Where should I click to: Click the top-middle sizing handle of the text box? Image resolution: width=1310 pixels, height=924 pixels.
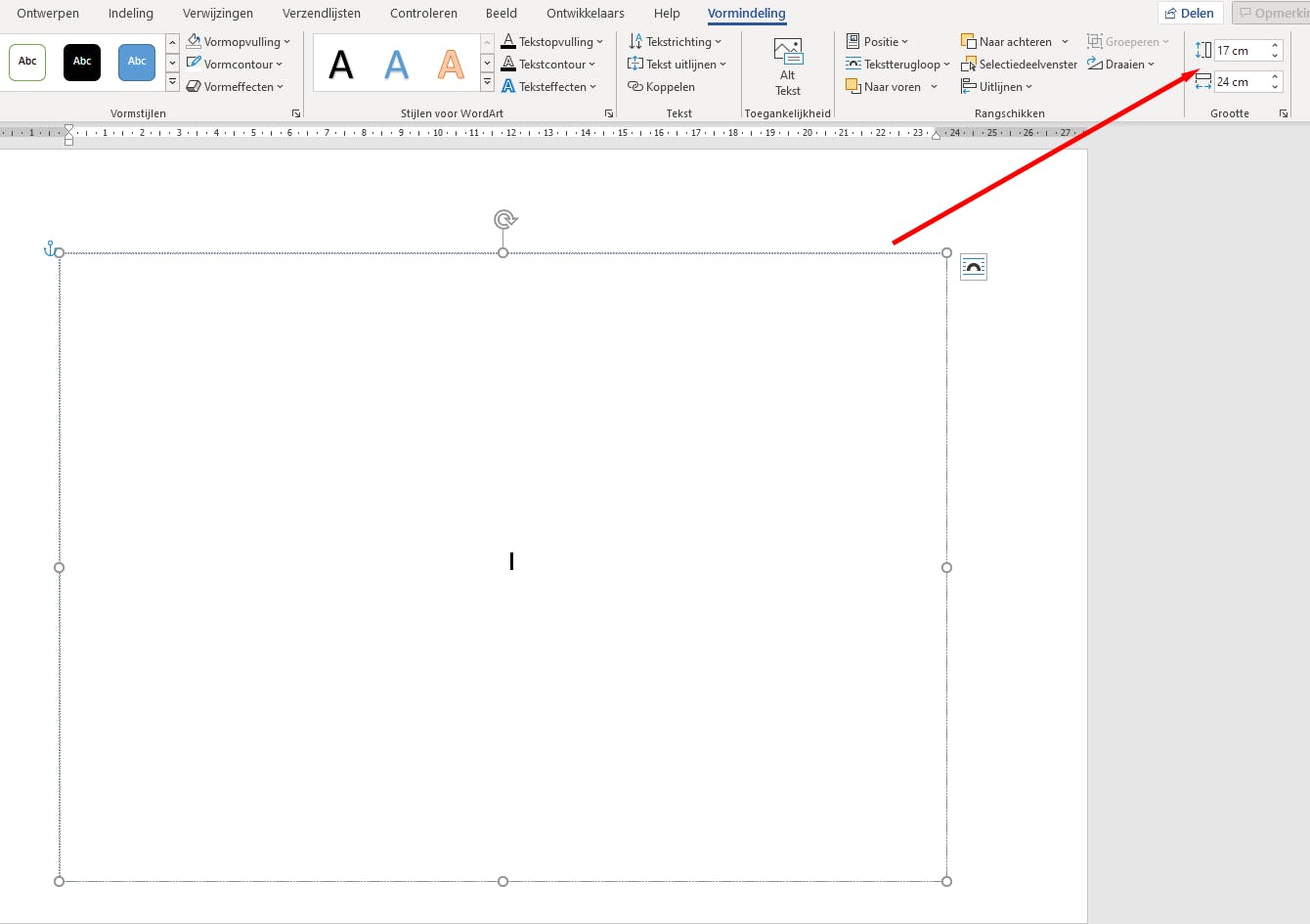coord(502,252)
